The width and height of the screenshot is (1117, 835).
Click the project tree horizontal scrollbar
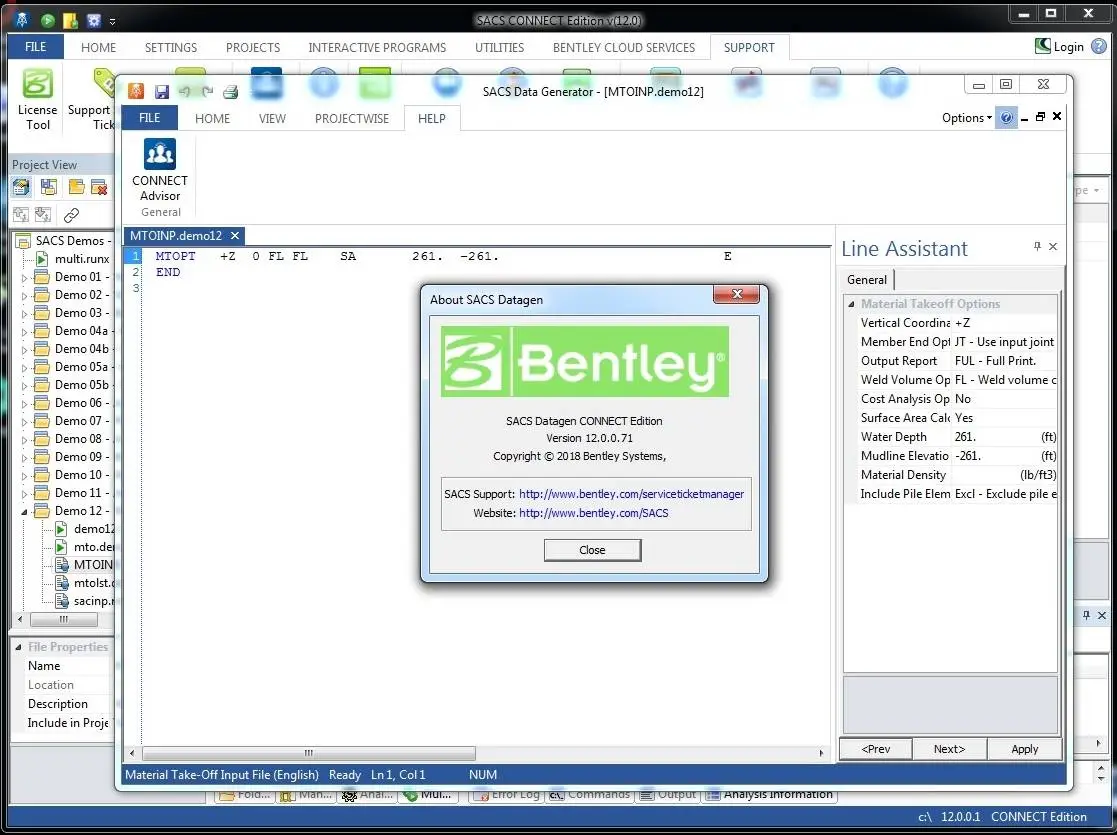pos(63,620)
